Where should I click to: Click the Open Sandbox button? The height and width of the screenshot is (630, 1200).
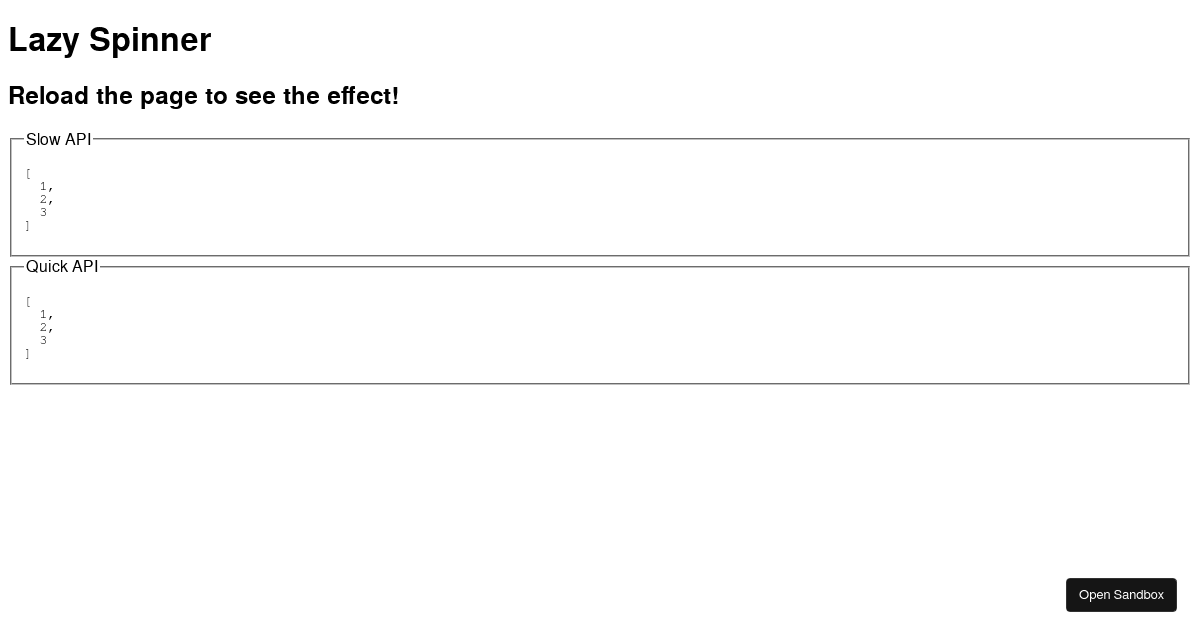(x=1121, y=595)
